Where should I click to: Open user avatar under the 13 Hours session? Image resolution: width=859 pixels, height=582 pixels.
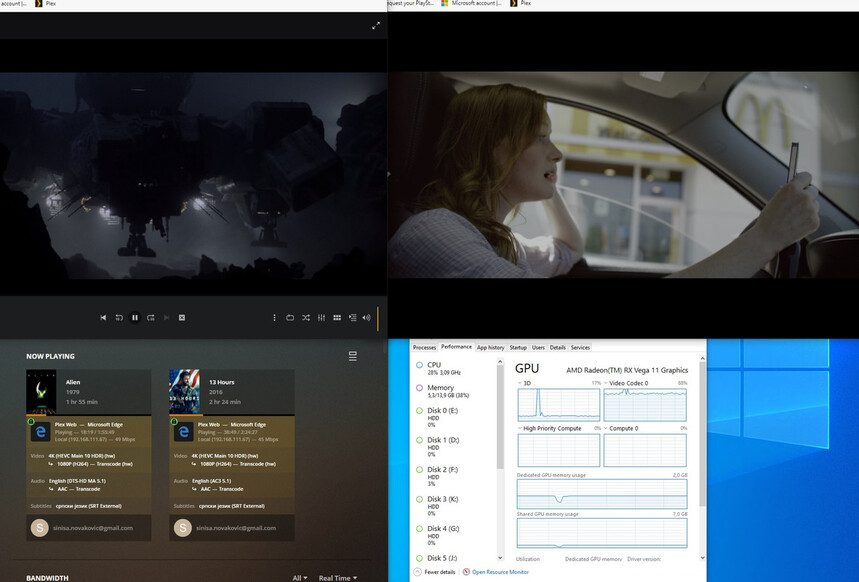click(x=182, y=528)
